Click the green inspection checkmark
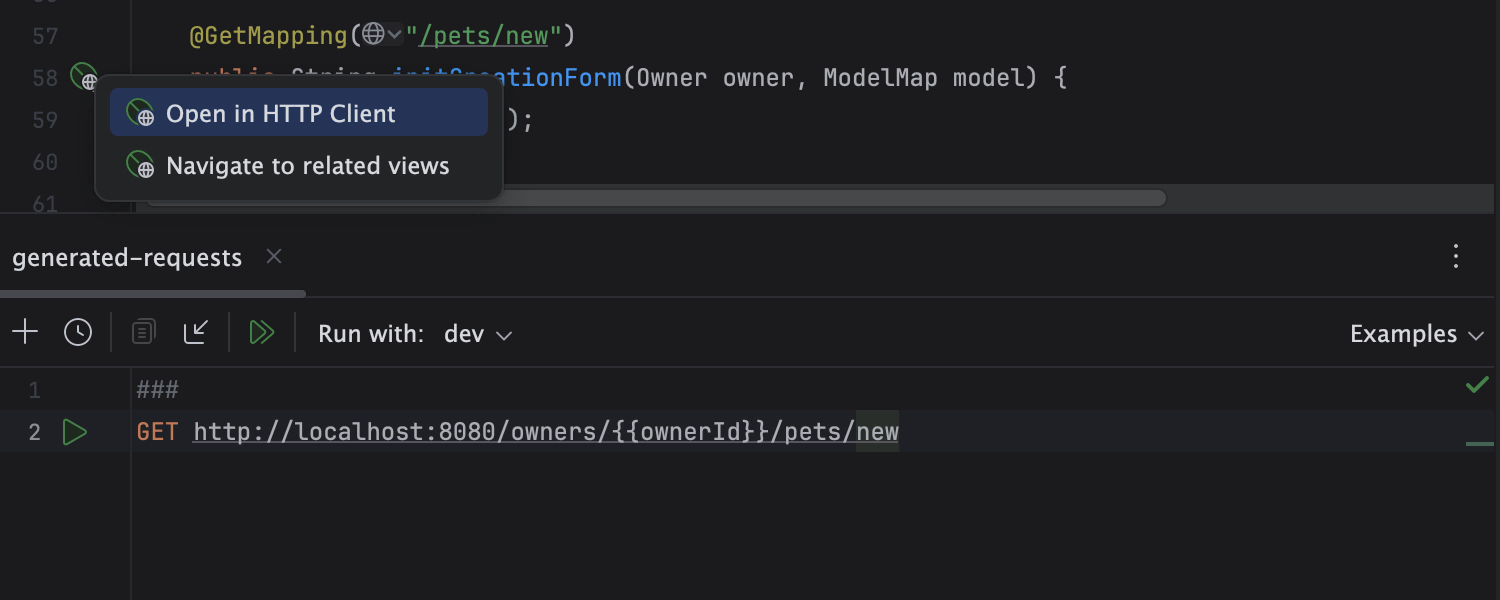This screenshot has width=1500, height=600. click(1477, 385)
